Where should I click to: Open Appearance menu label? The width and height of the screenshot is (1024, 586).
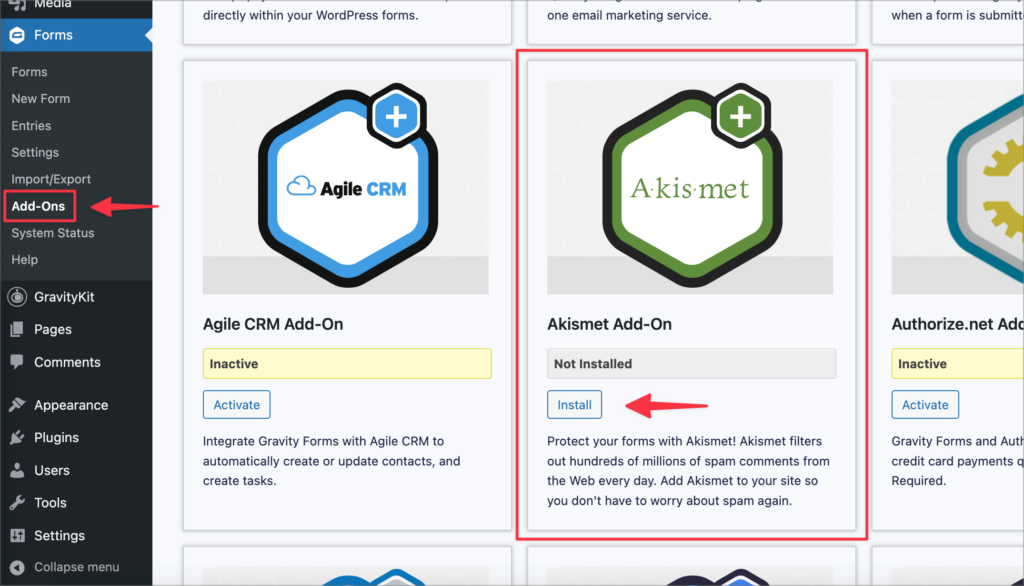coord(71,405)
